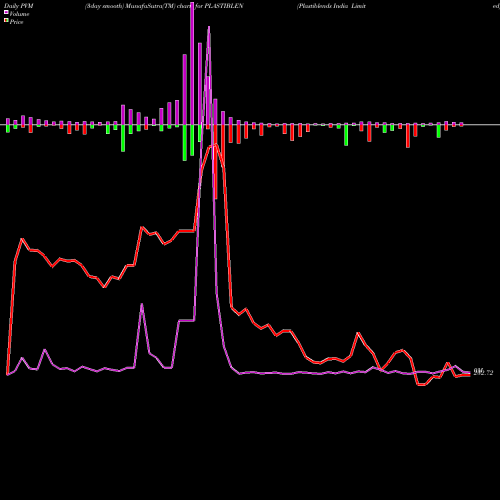
Task: Click the tallest purple volume bar
Action: pyautogui.click(x=192, y=62)
